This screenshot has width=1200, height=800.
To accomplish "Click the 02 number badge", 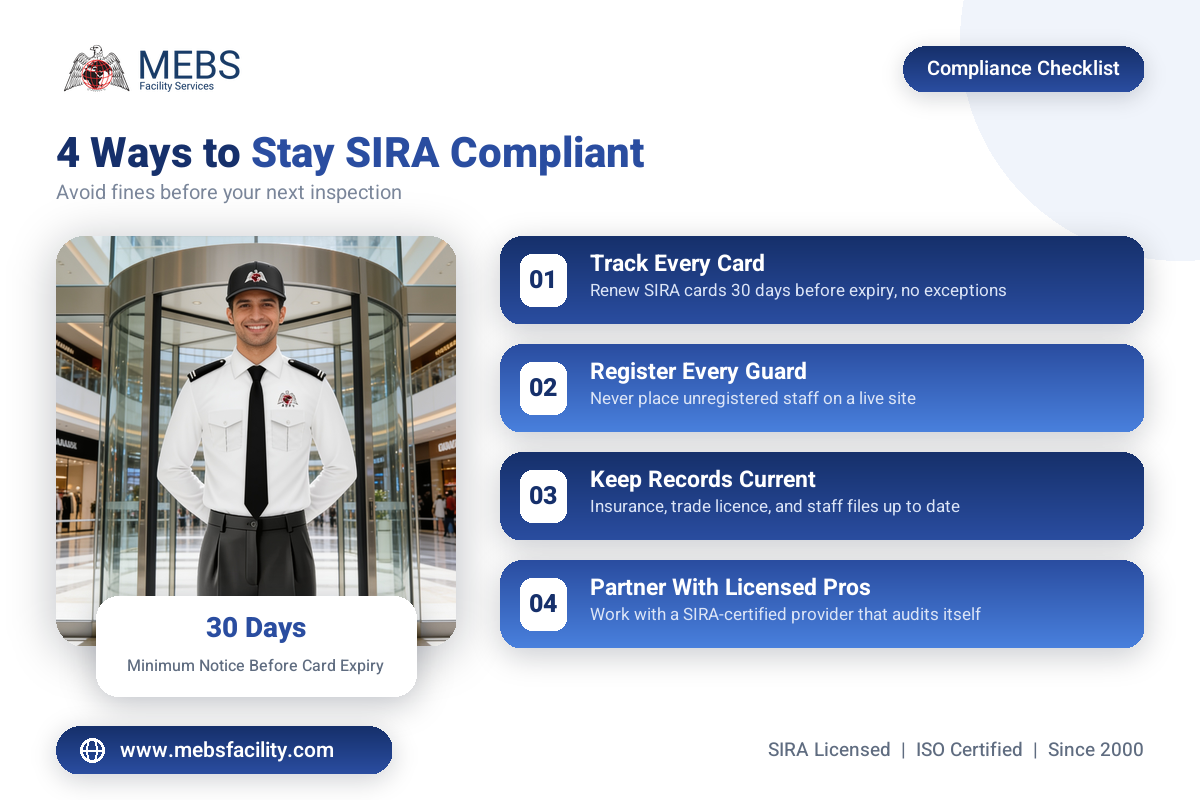I will click(543, 387).
